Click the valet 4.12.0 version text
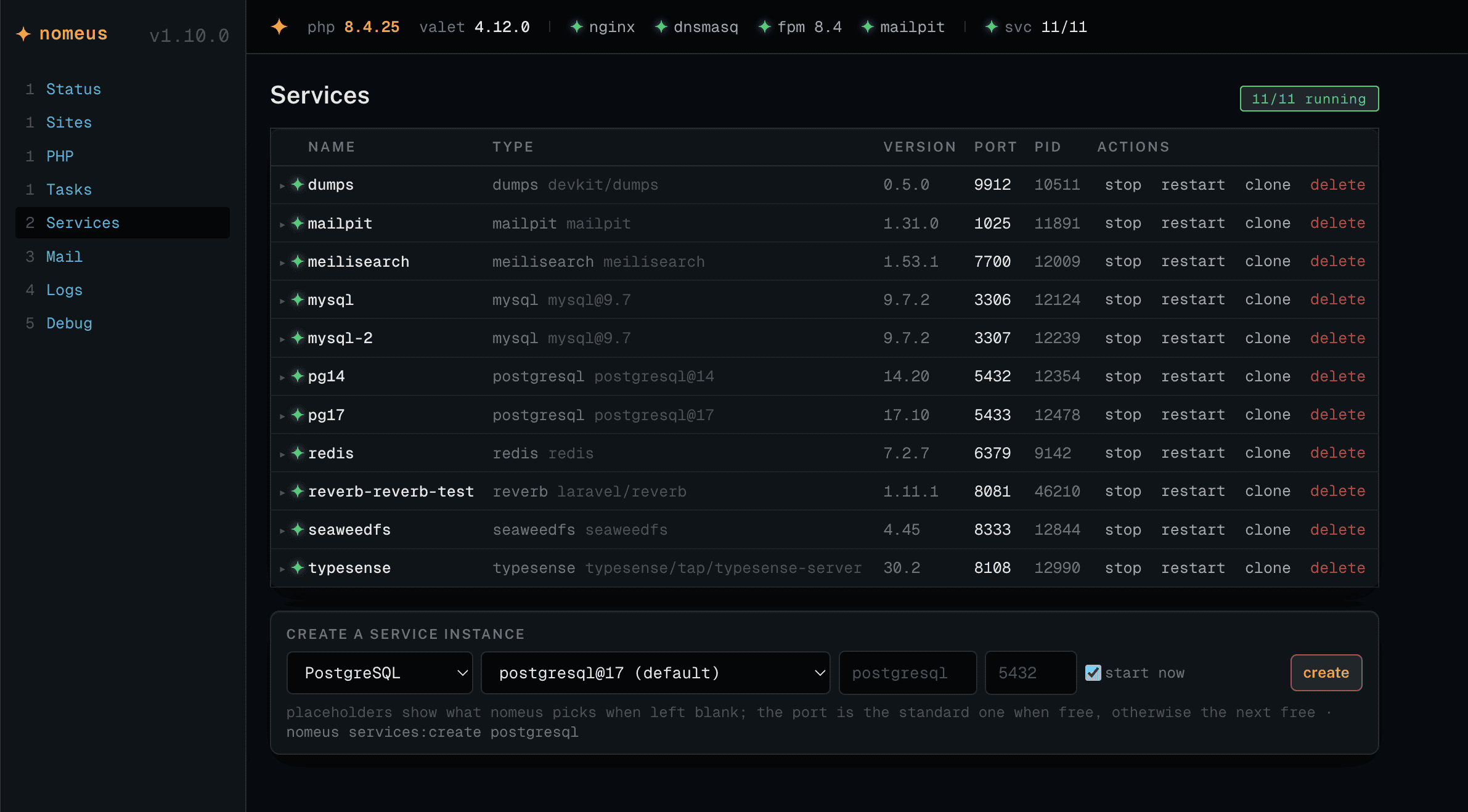The height and width of the screenshot is (812, 1468). [474, 27]
